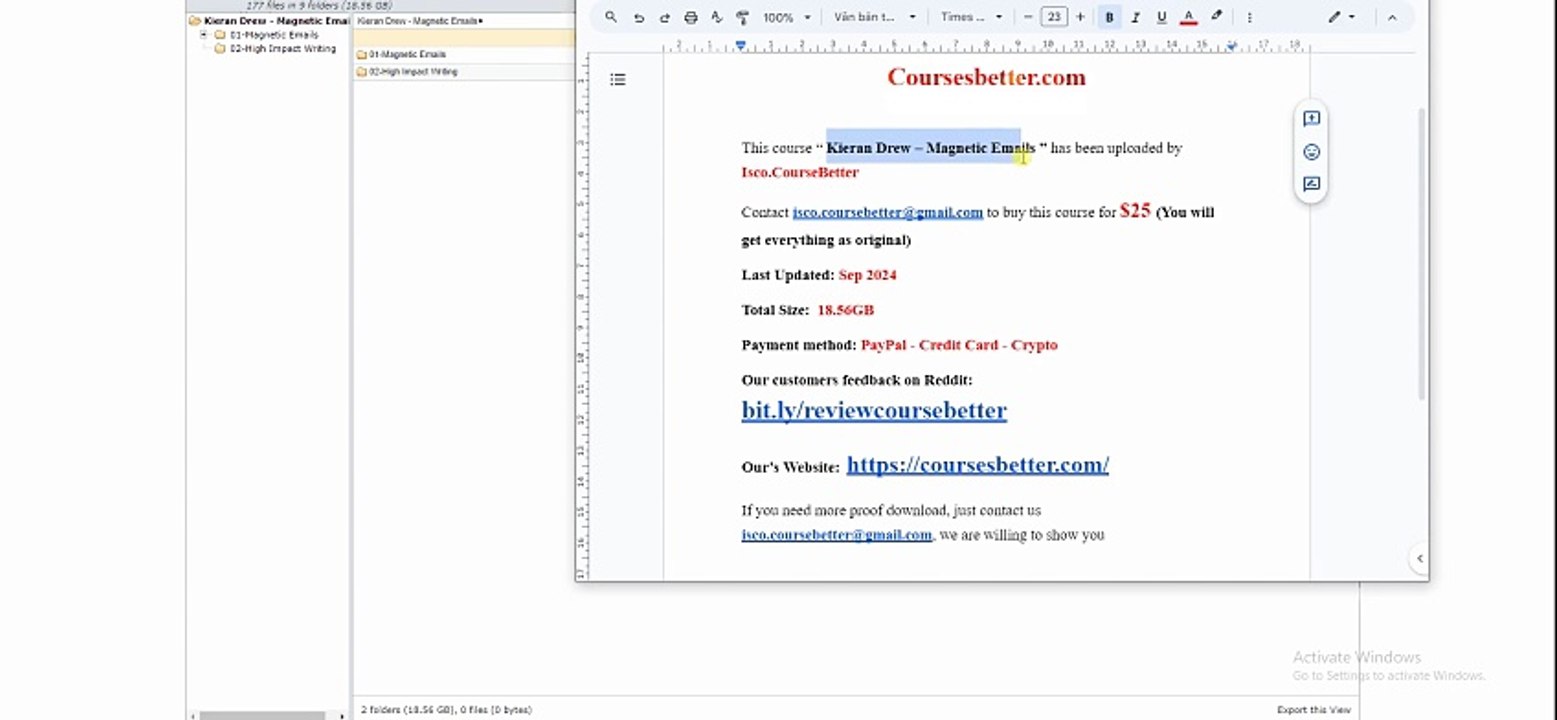Open '01-Magnetic Emails' folder in list pane

[407, 54]
